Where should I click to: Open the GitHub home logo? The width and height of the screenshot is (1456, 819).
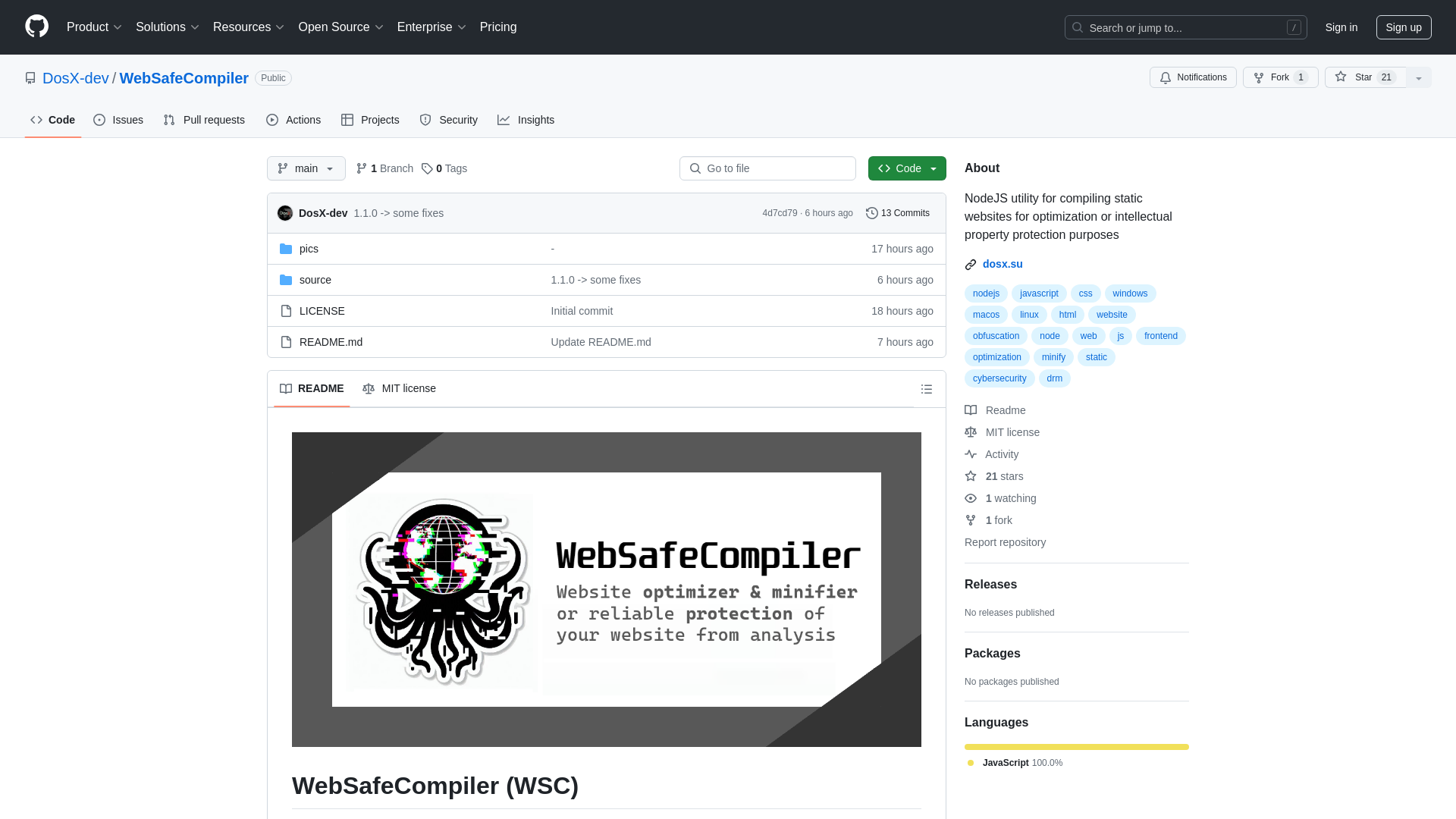point(36,27)
